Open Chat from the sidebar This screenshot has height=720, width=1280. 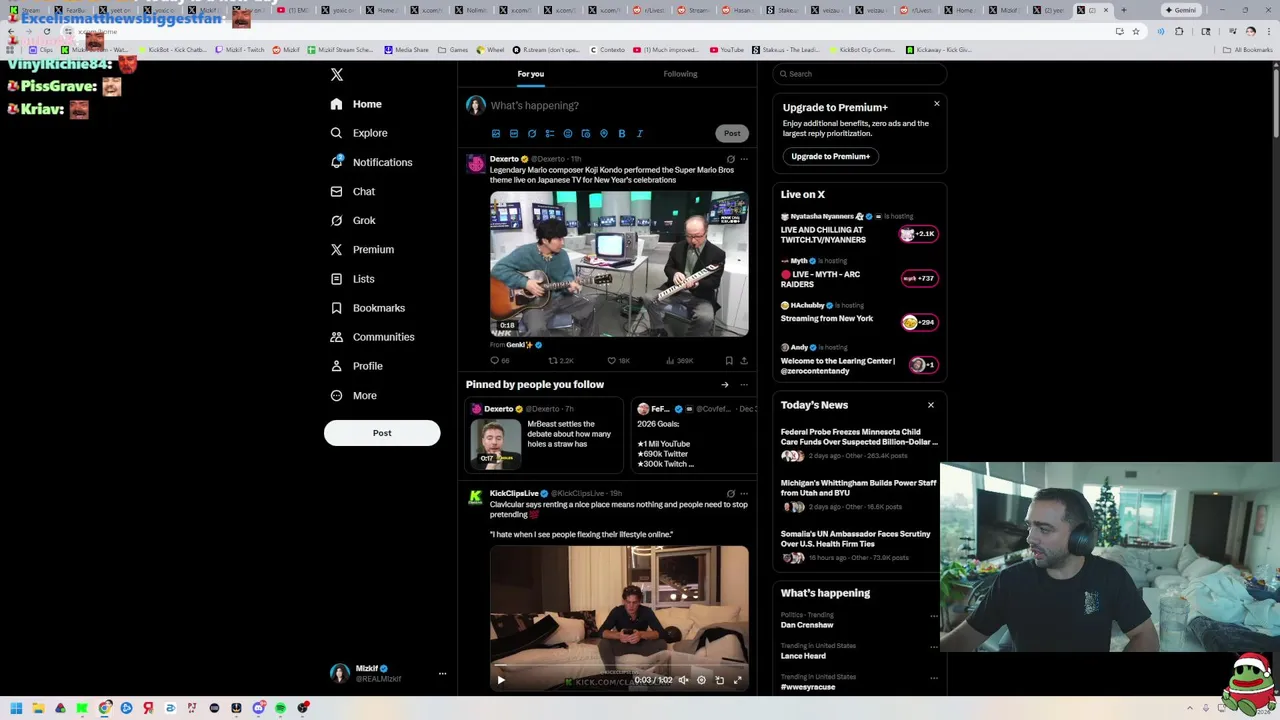click(x=352, y=191)
